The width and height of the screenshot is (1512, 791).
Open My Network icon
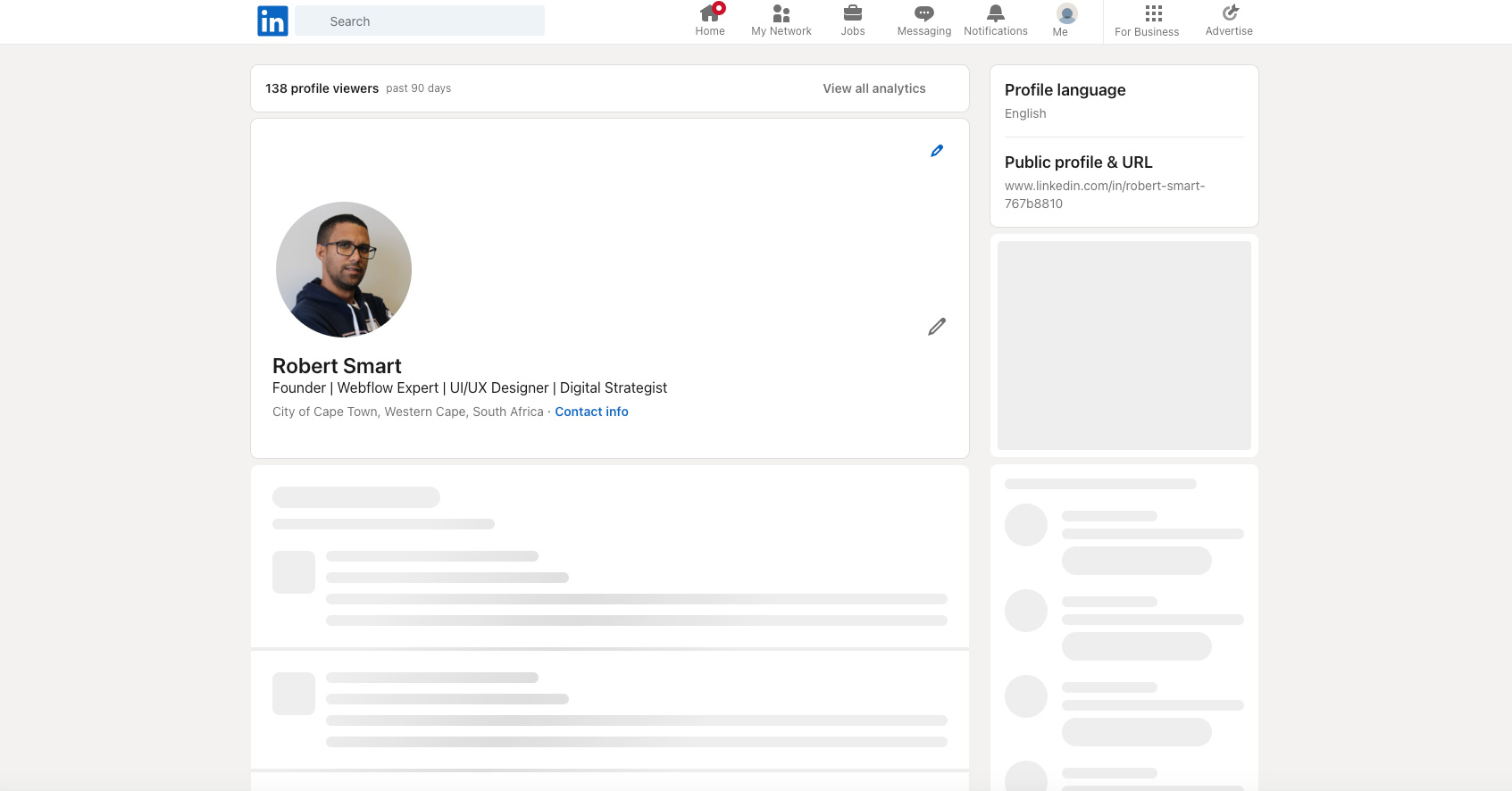tap(781, 13)
